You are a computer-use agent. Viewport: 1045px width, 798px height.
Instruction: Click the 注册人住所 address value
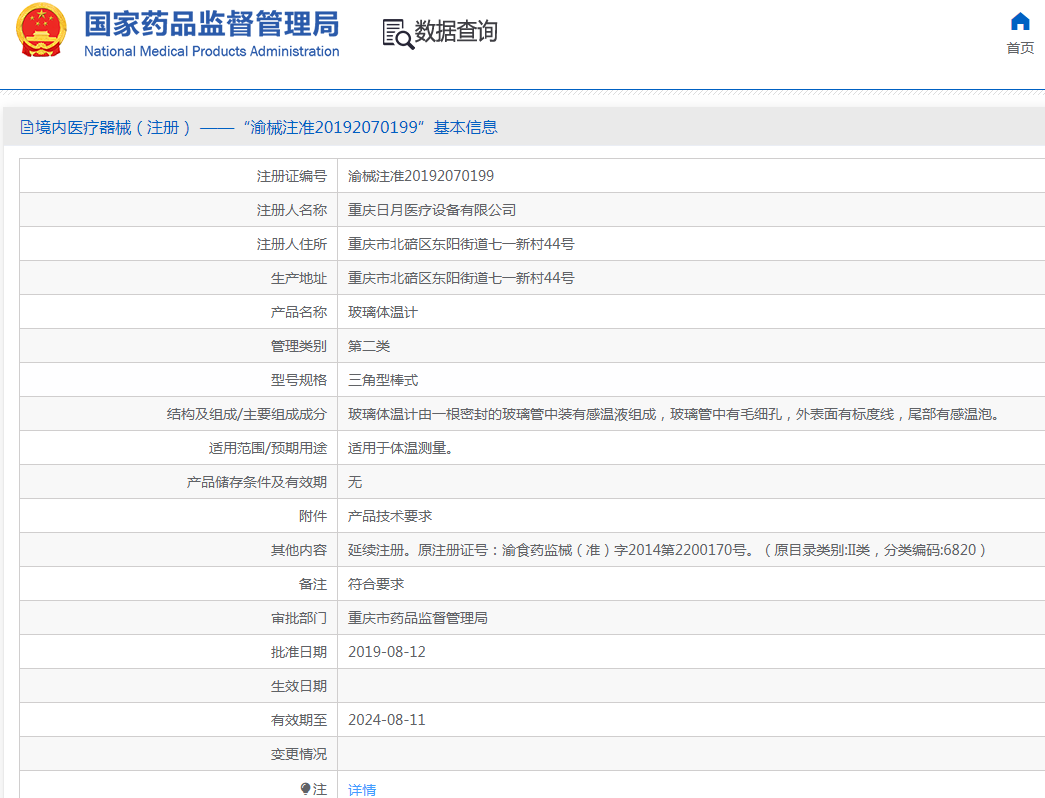[x=461, y=244]
